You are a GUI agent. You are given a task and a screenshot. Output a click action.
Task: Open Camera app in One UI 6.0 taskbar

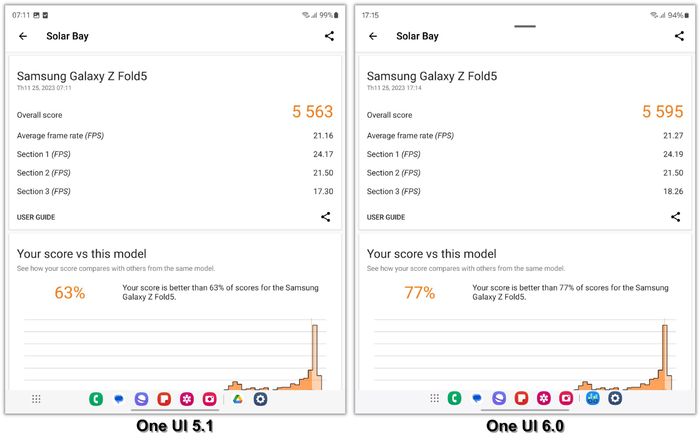[566, 398]
